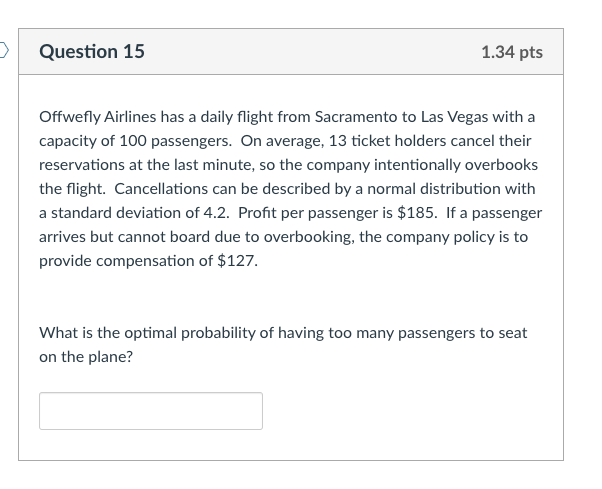The width and height of the screenshot is (602, 489).
Task: Click the phrase intentionally overbooks
Action: pyautogui.click(x=456, y=165)
